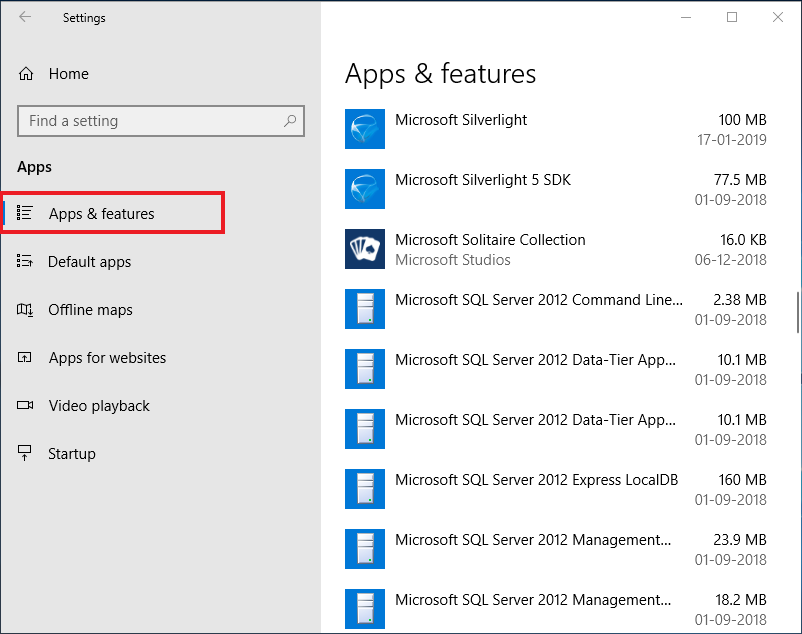This screenshot has width=802, height=634.
Task: Switch to Video playback settings
Action: click(161, 405)
